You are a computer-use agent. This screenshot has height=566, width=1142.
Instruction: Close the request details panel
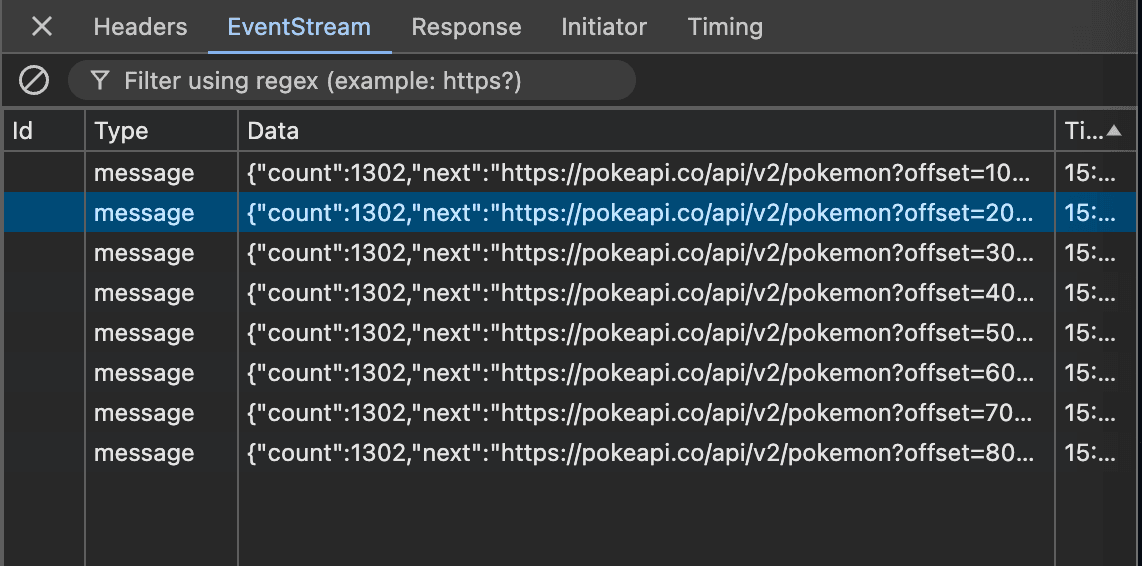[x=42, y=27]
